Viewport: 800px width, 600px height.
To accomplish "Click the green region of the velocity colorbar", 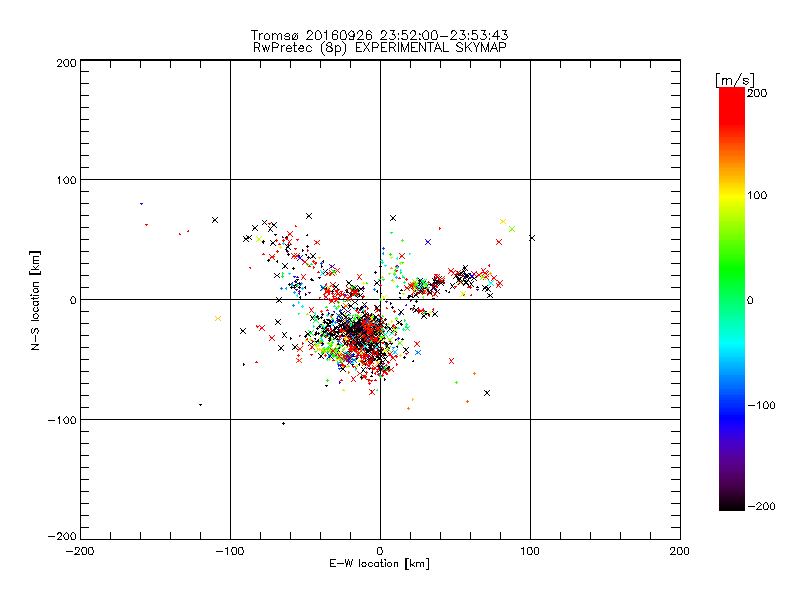I will click(732, 270).
